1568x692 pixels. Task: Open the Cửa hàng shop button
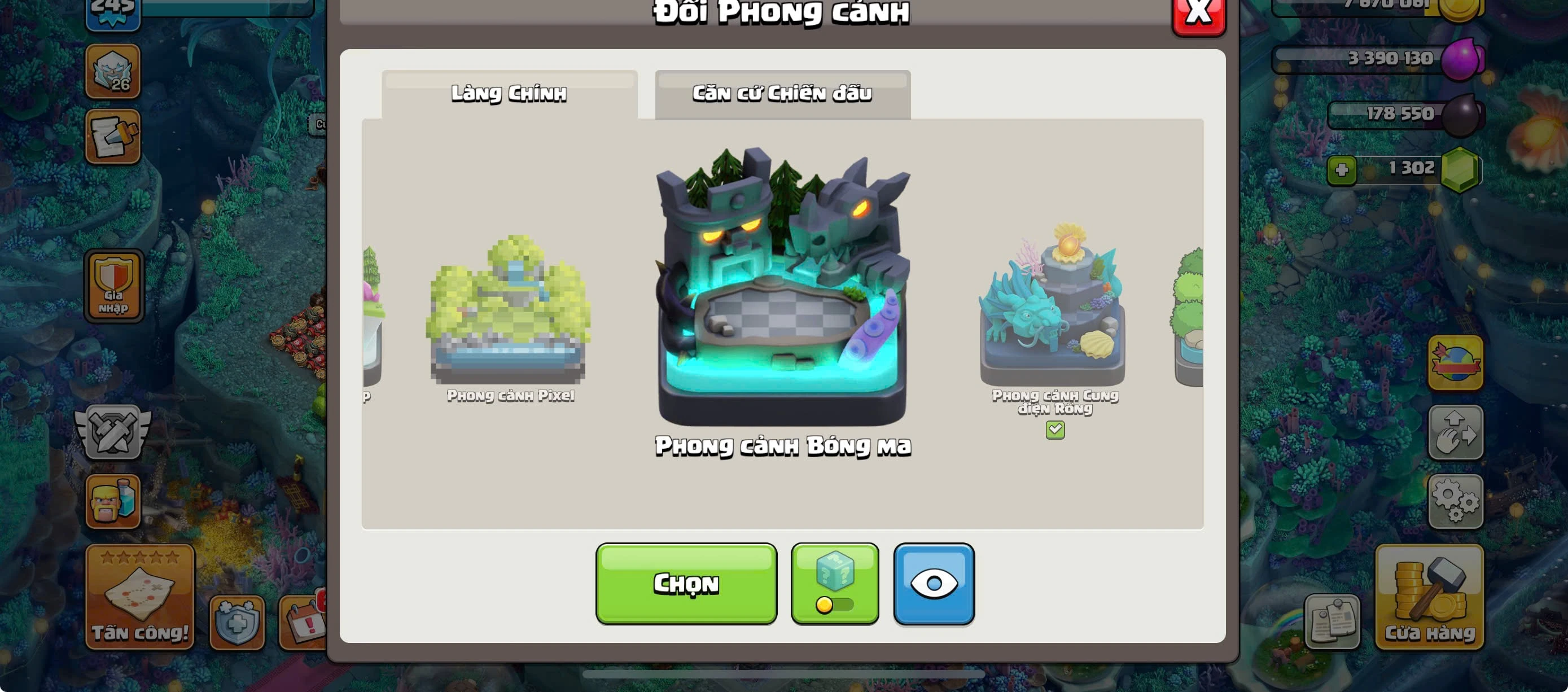[1429, 597]
